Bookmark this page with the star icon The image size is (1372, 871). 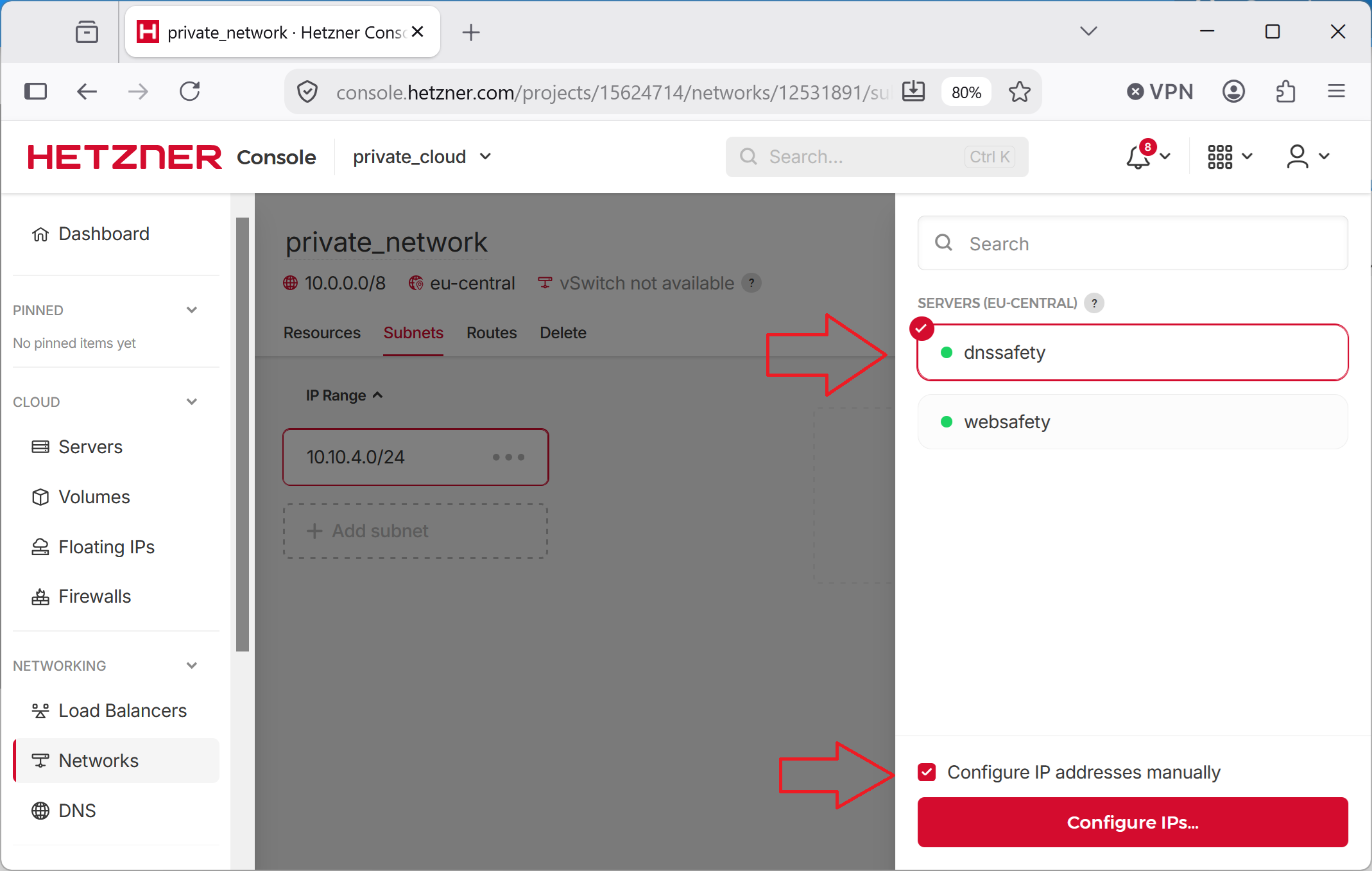tap(1020, 92)
